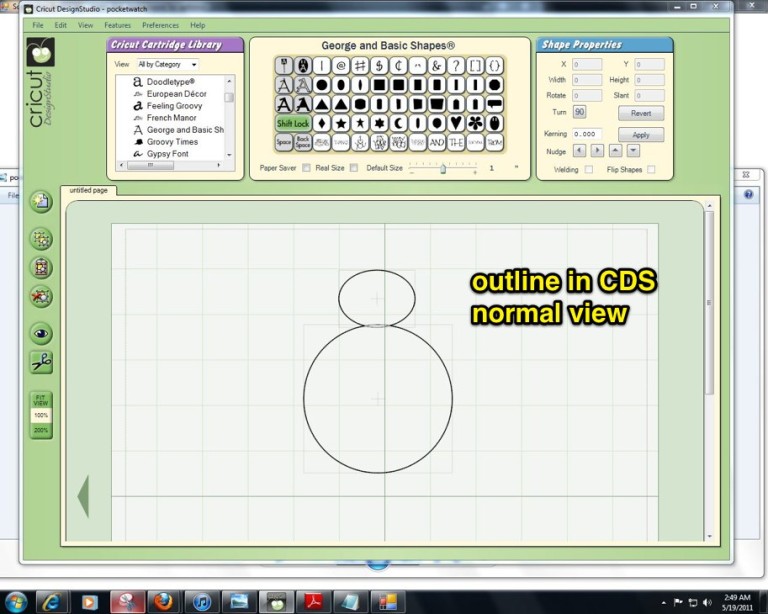The height and width of the screenshot is (614, 768).
Task: Check the Flip Shapes option
Action: 651,170
